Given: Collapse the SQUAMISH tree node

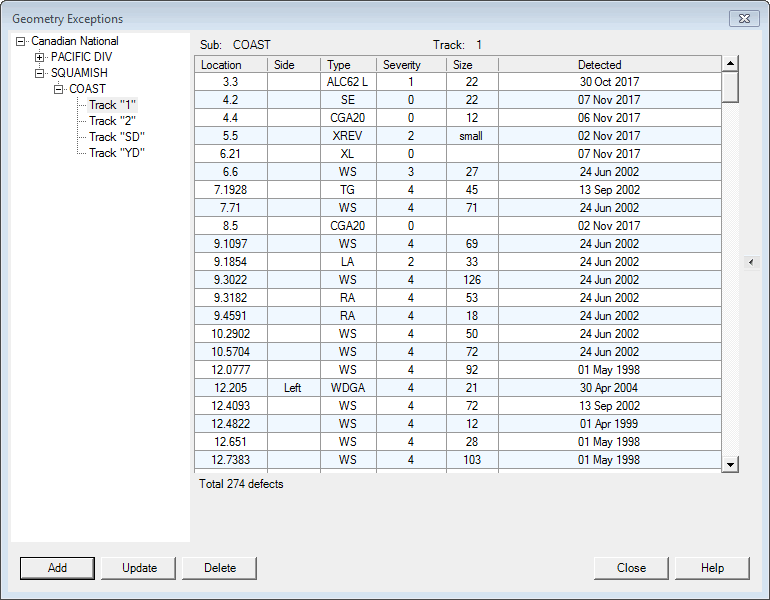Looking at the screenshot, I should (x=40, y=74).
